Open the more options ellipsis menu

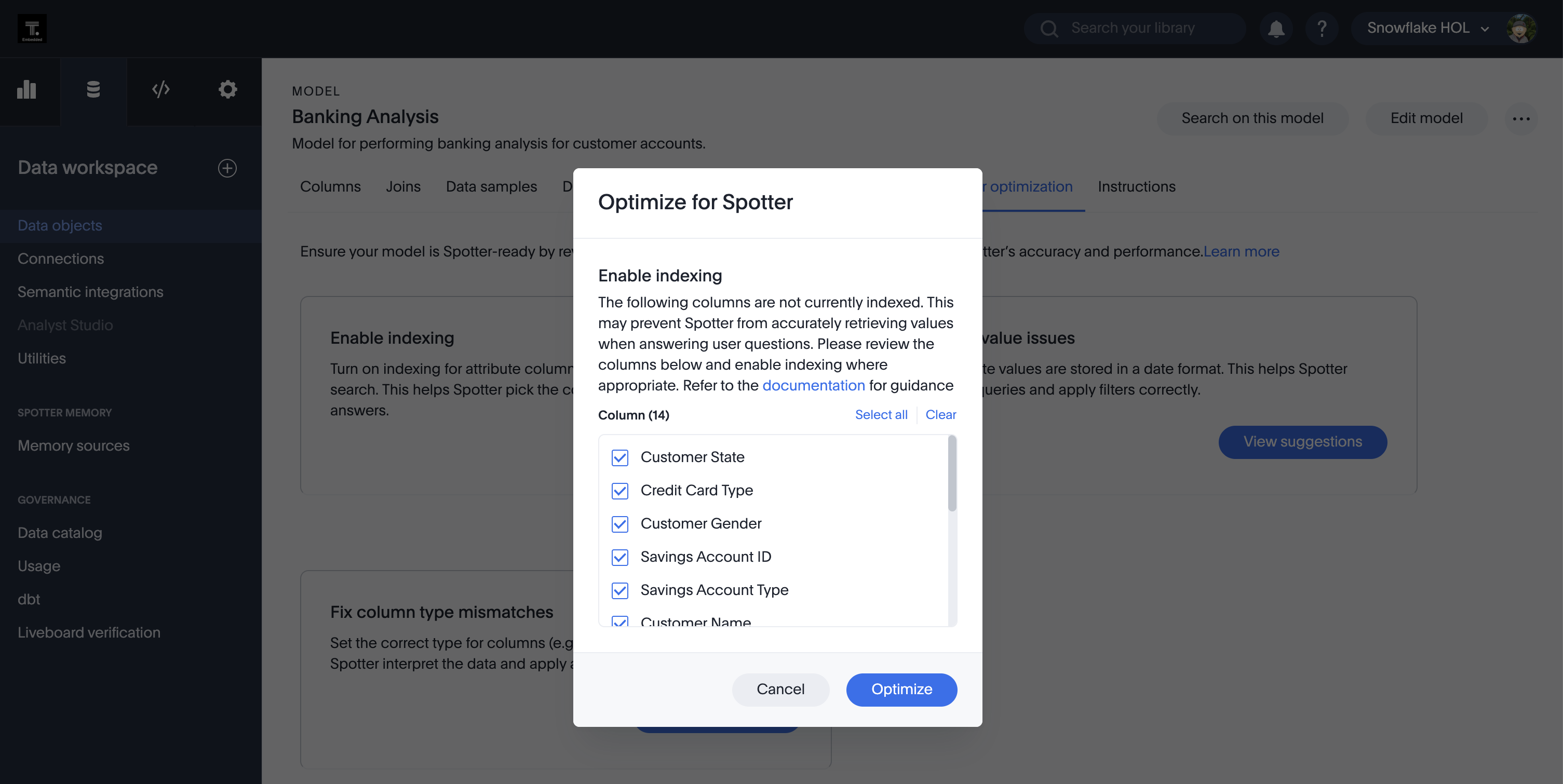(x=1521, y=118)
